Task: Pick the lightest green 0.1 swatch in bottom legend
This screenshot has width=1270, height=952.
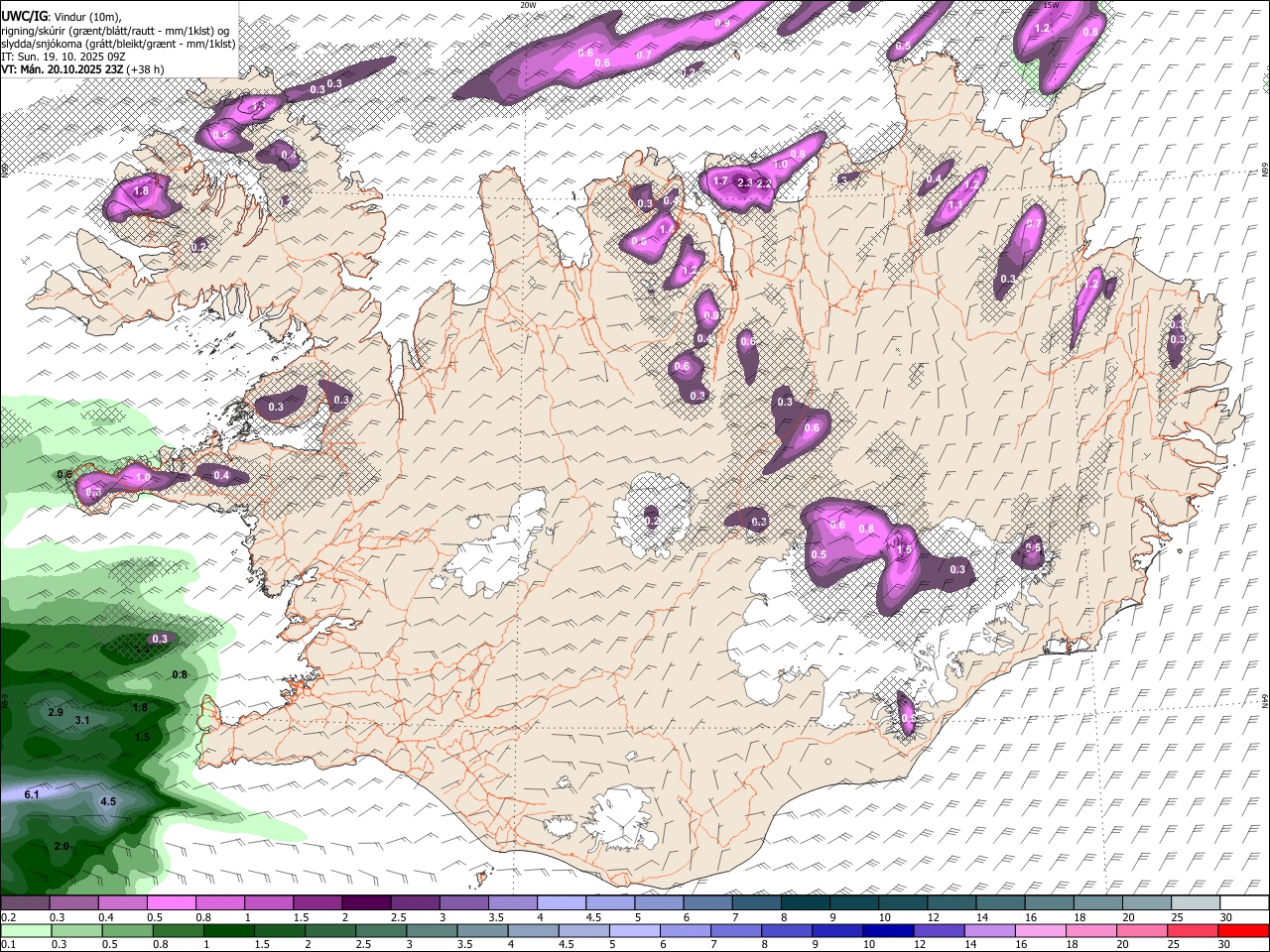Action: (x=25, y=931)
